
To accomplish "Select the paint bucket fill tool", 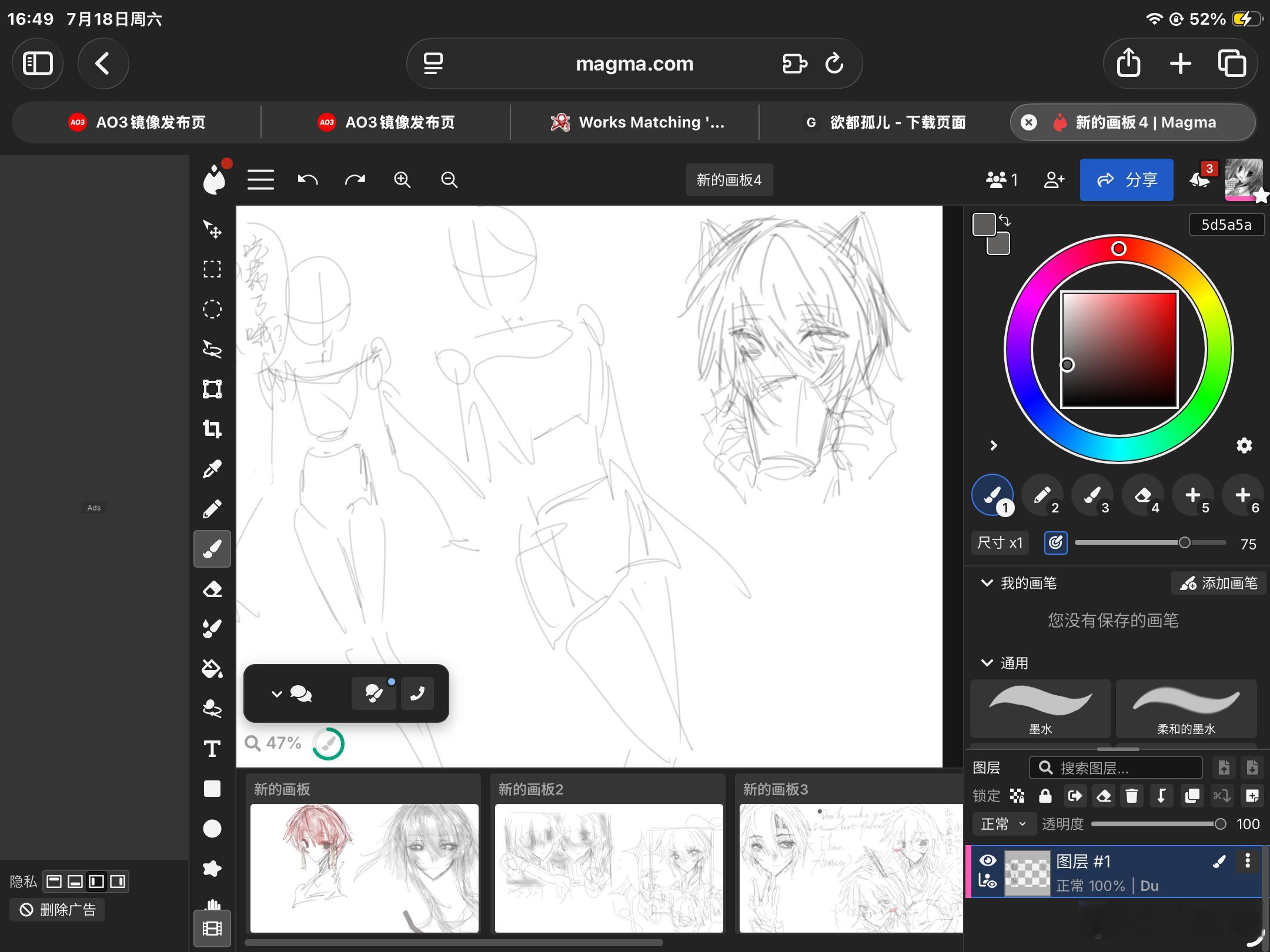I will click(x=212, y=669).
